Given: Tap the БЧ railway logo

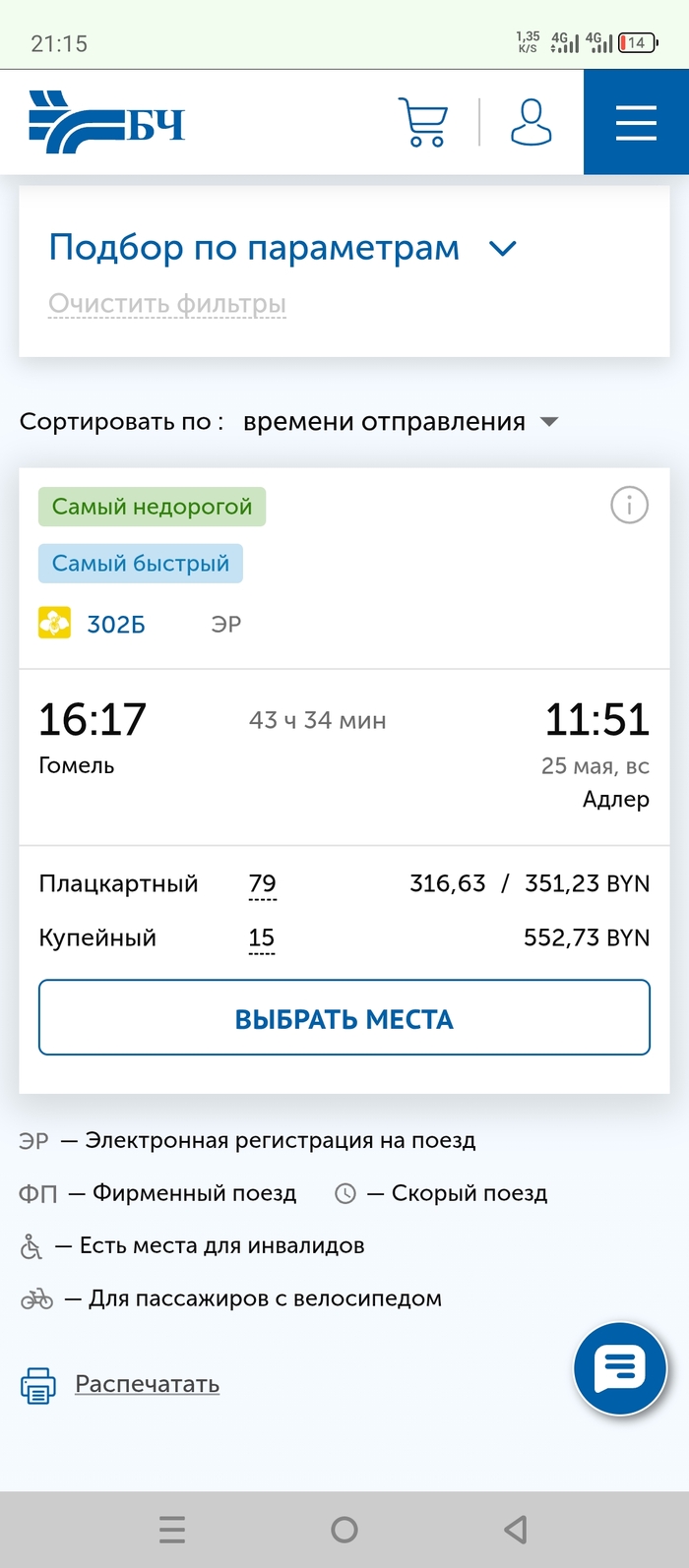Looking at the screenshot, I should 106,122.
